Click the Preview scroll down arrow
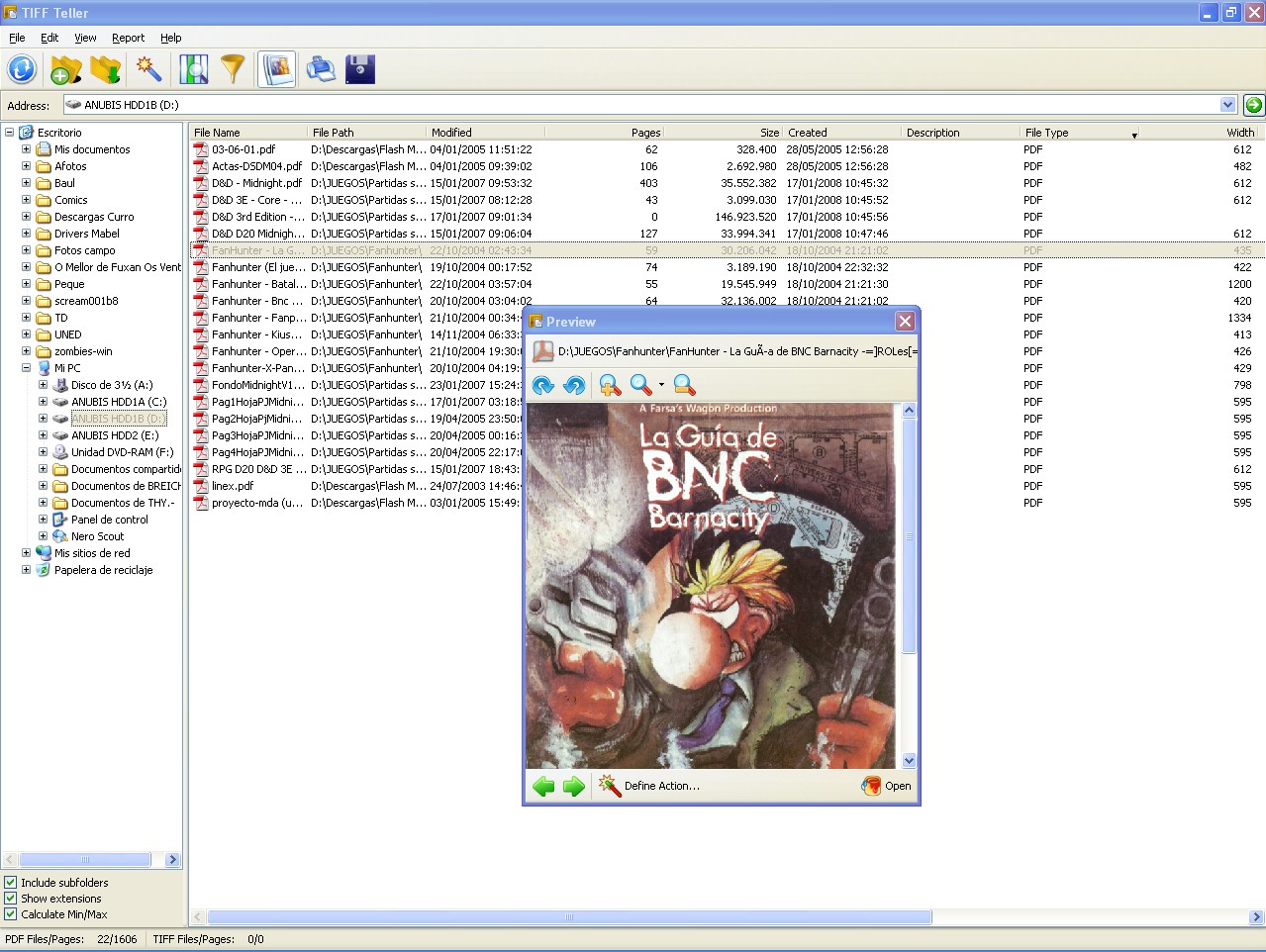 (x=909, y=761)
